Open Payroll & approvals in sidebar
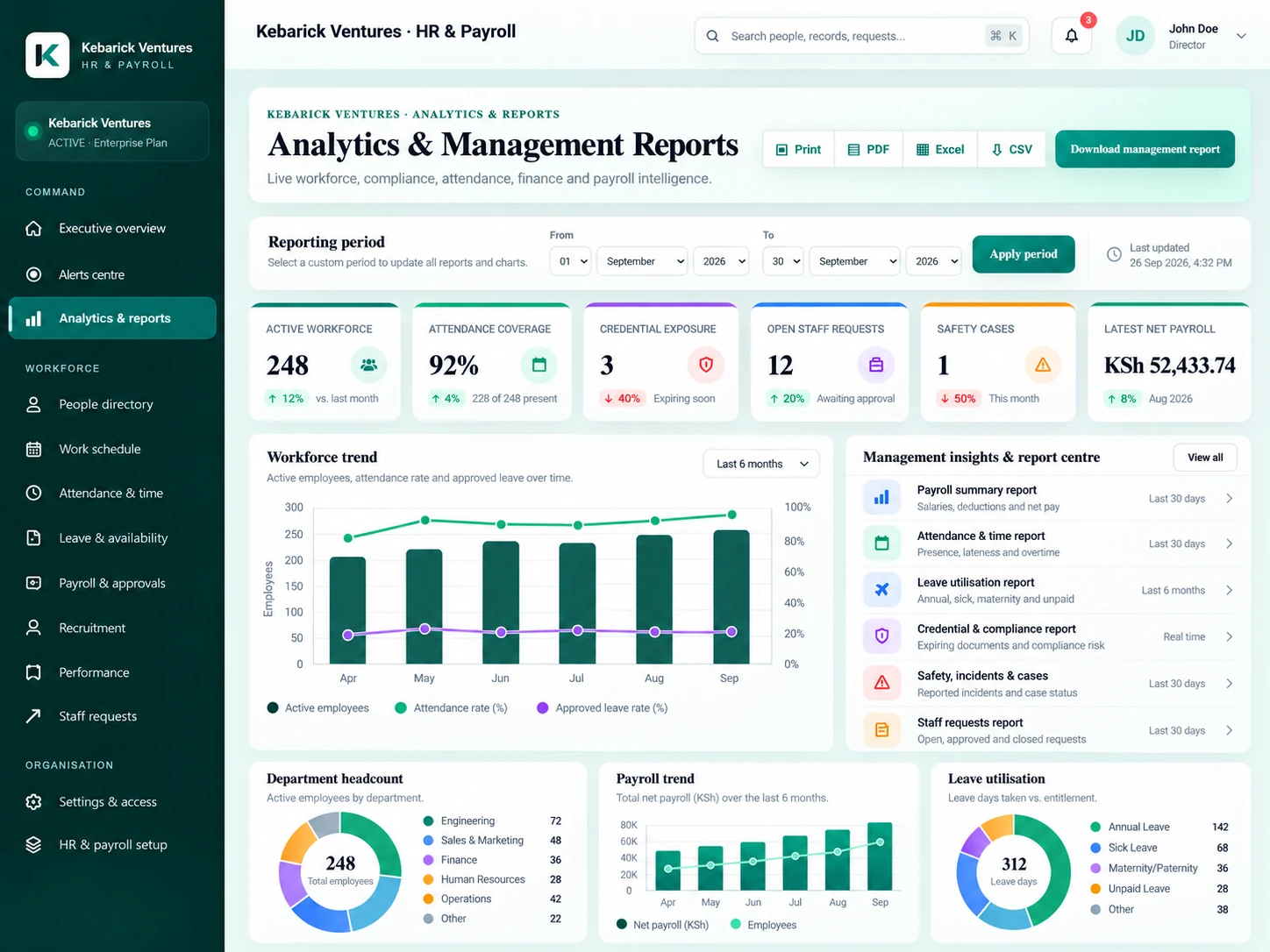1270x952 pixels. 112,583
